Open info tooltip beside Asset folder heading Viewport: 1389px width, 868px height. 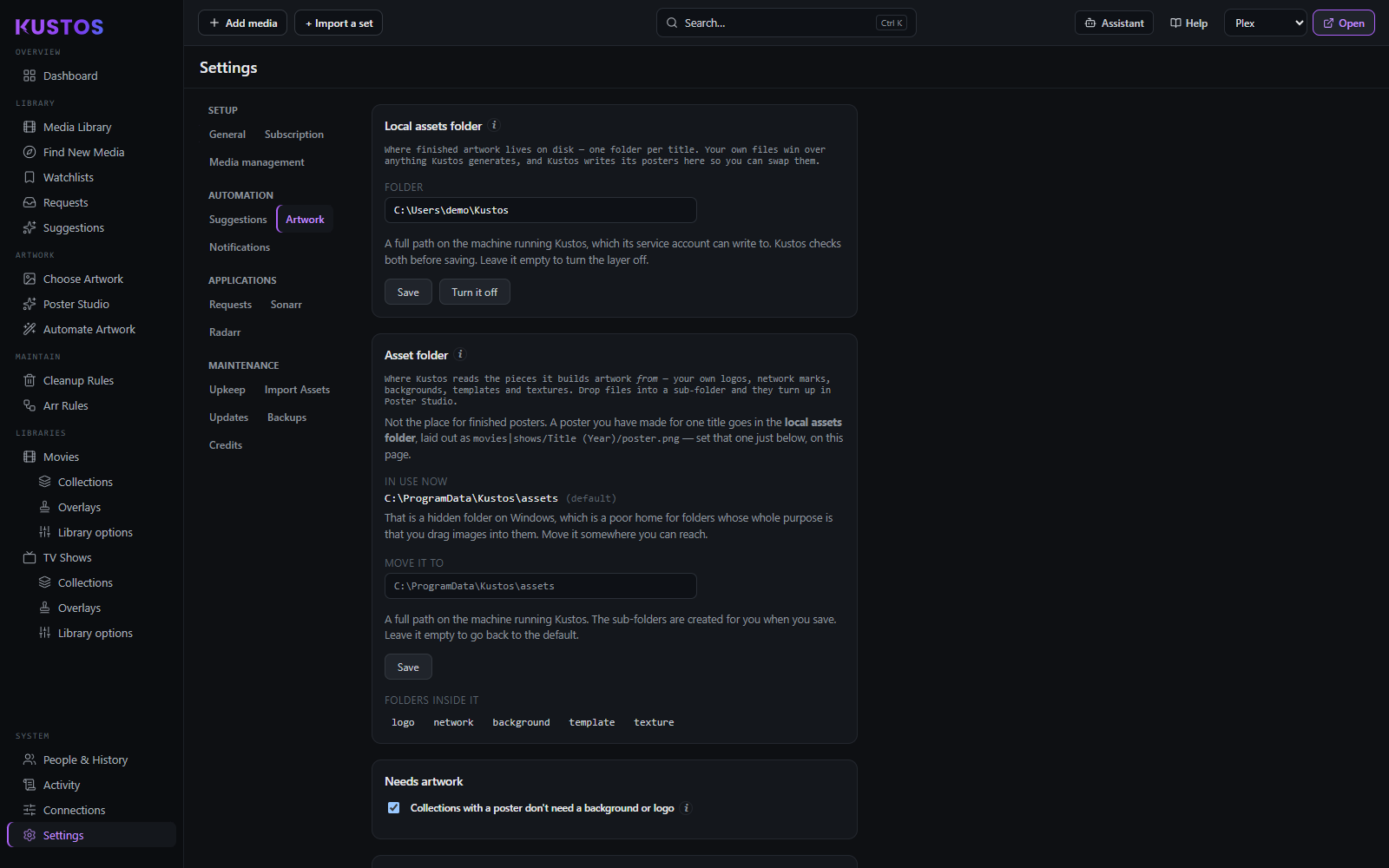coord(461,354)
